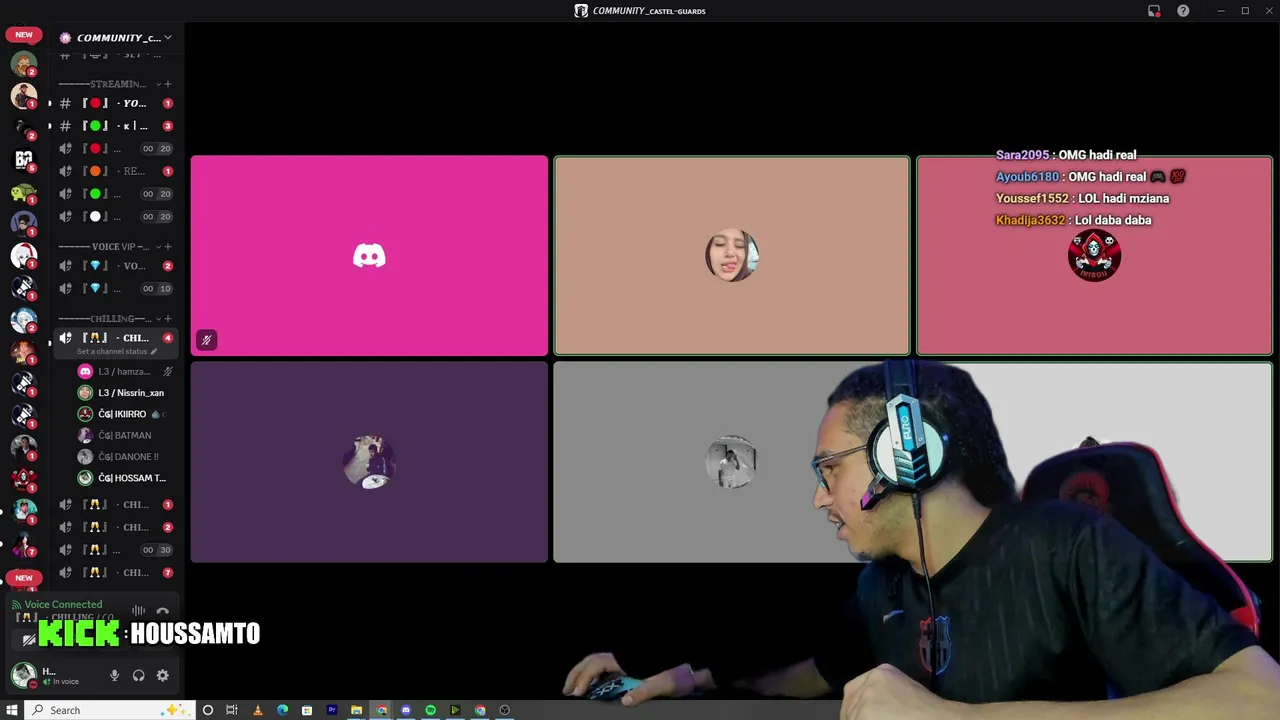
Task: Click the top NEW unread mentions pill
Action: [24, 35]
